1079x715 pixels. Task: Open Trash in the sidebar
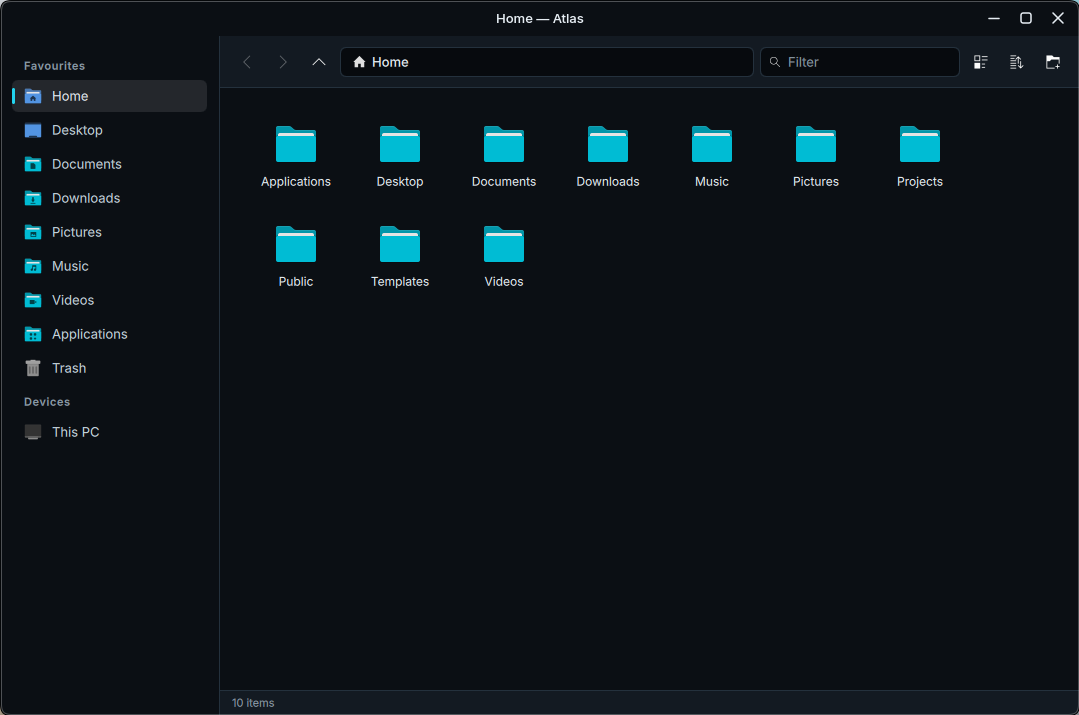[109, 368]
